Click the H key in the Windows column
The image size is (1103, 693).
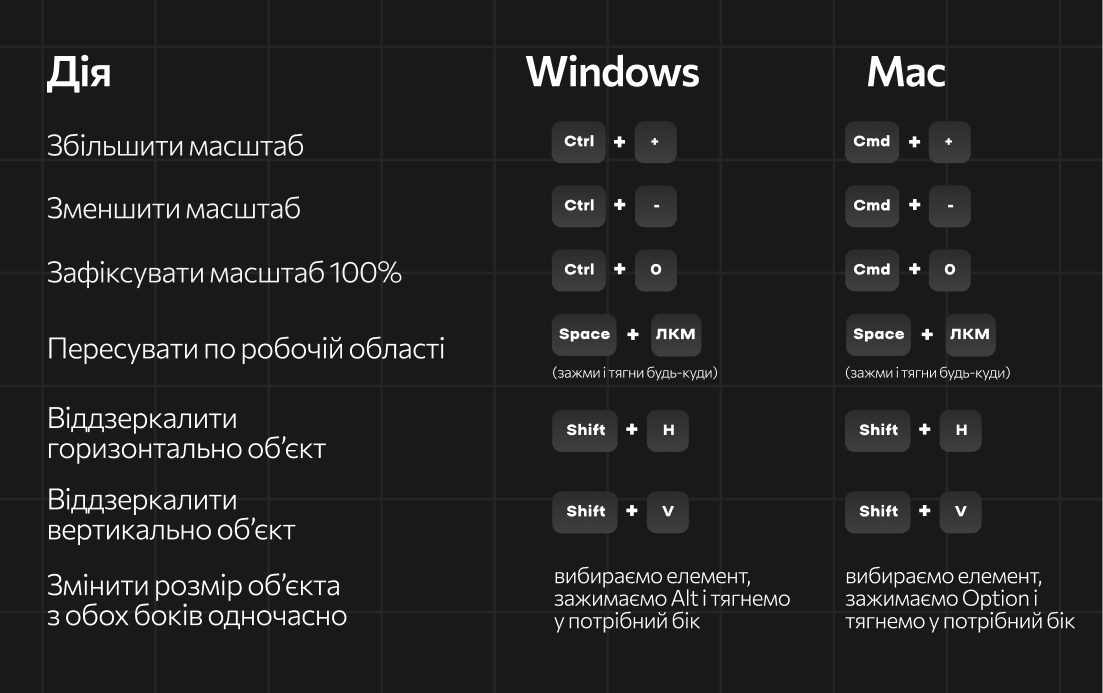668,430
